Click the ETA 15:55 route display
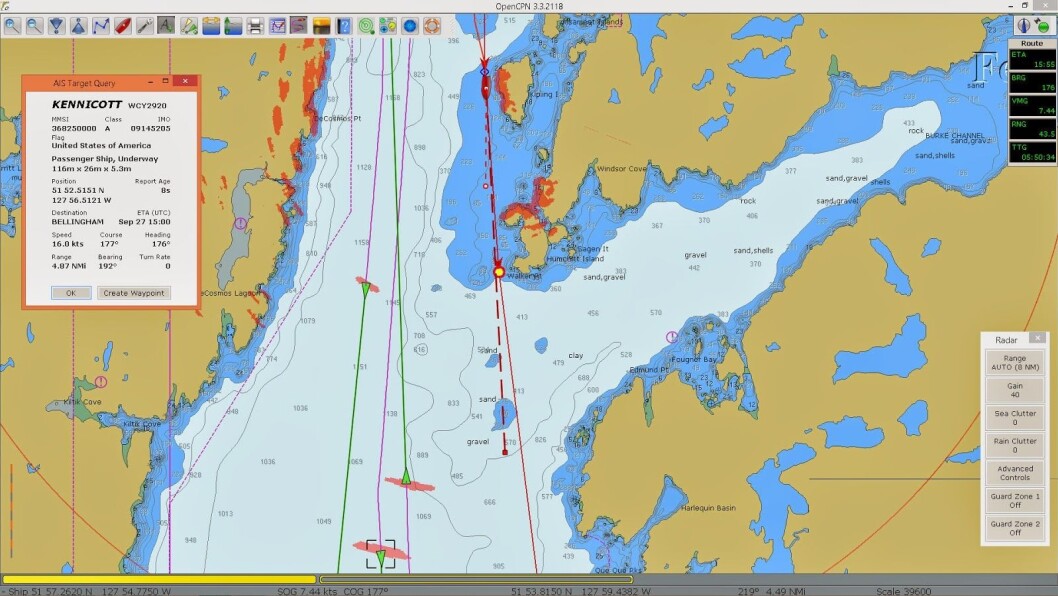Screen dimensions: 1058x596 point(1032,59)
